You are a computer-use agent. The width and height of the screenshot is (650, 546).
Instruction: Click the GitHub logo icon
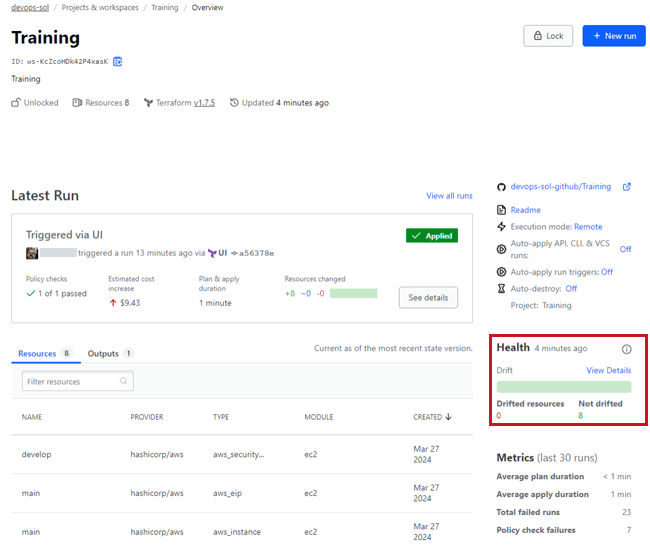click(501, 187)
